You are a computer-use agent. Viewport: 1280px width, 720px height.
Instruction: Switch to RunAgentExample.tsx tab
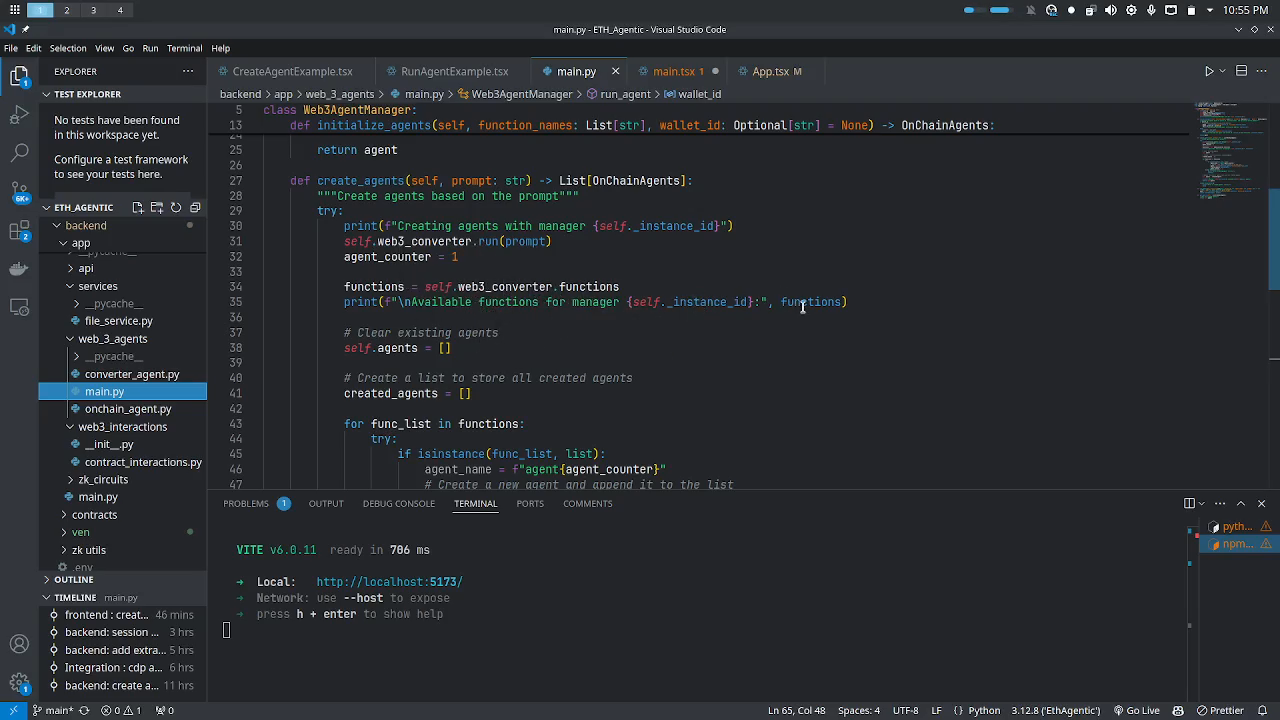pos(454,71)
